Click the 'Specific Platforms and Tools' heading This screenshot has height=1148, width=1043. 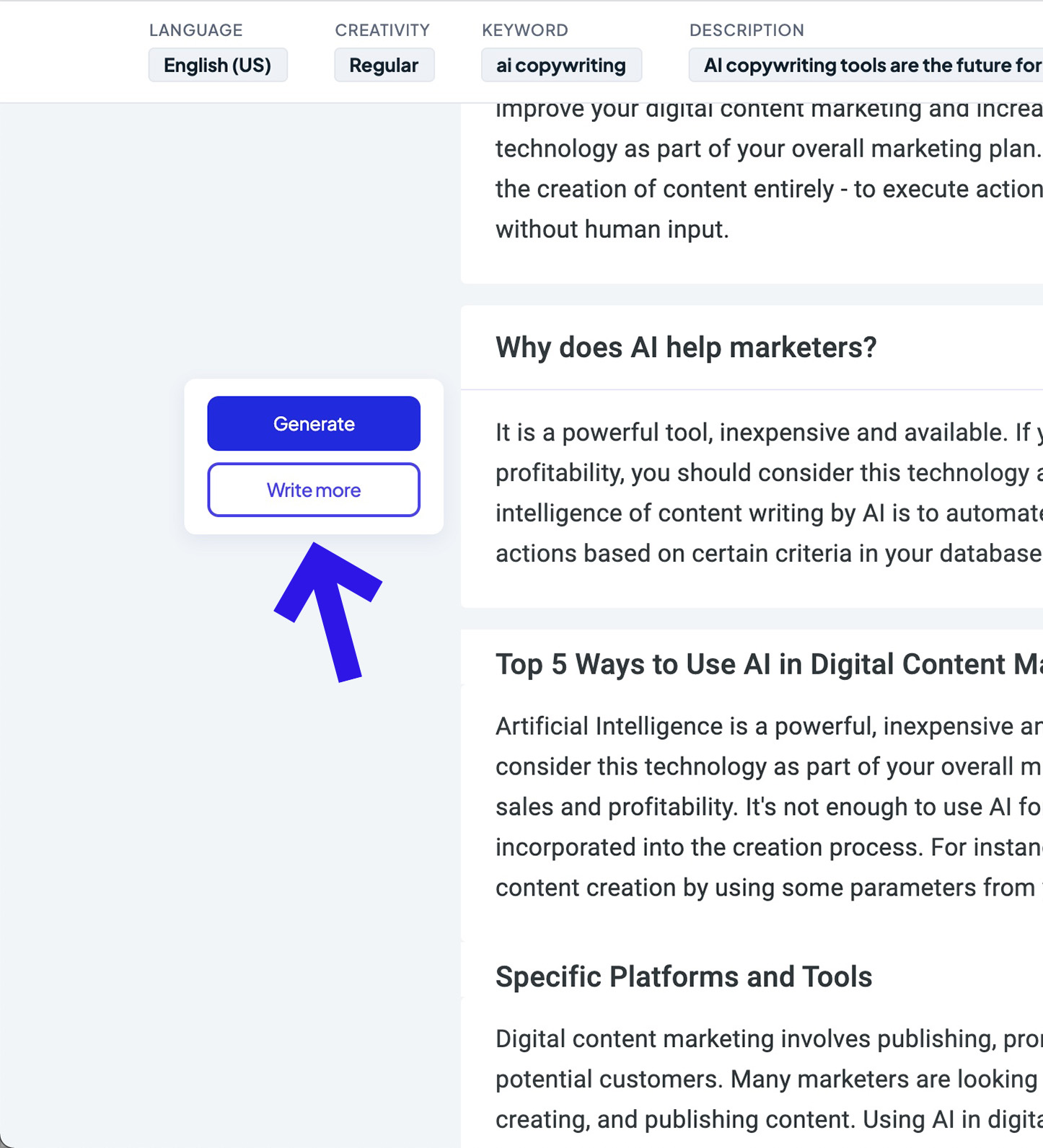click(683, 977)
